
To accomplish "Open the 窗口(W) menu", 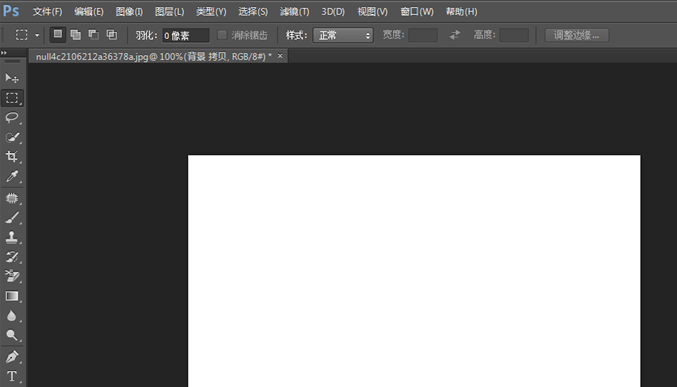I will 417,12.
